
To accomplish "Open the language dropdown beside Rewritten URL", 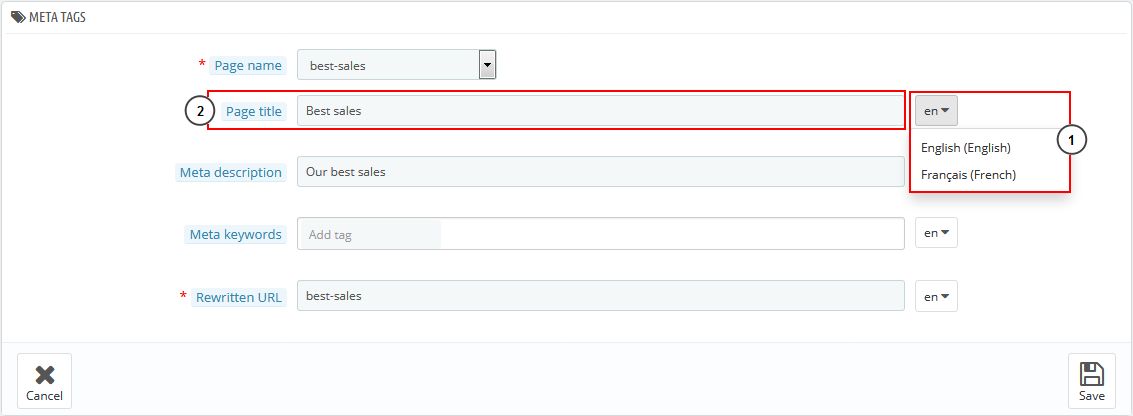I will click(x=936, y=296).
